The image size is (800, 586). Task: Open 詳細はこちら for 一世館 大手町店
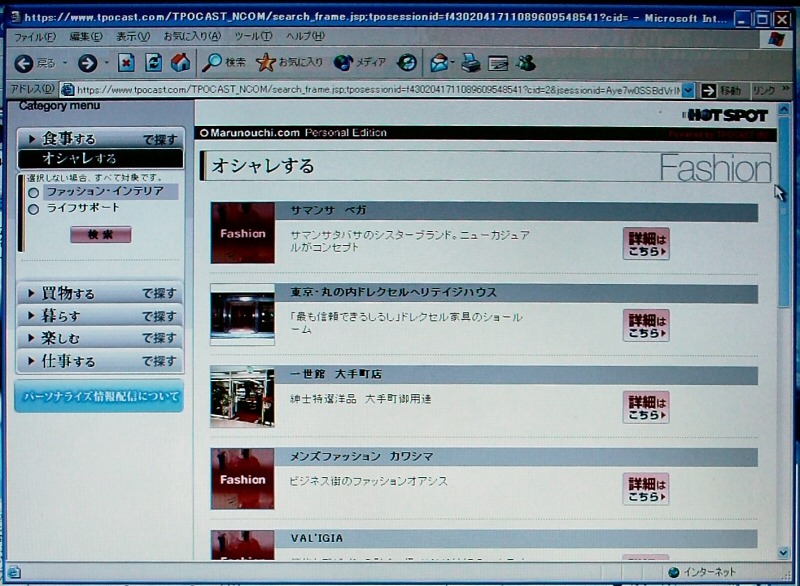(x=646, y=407)
